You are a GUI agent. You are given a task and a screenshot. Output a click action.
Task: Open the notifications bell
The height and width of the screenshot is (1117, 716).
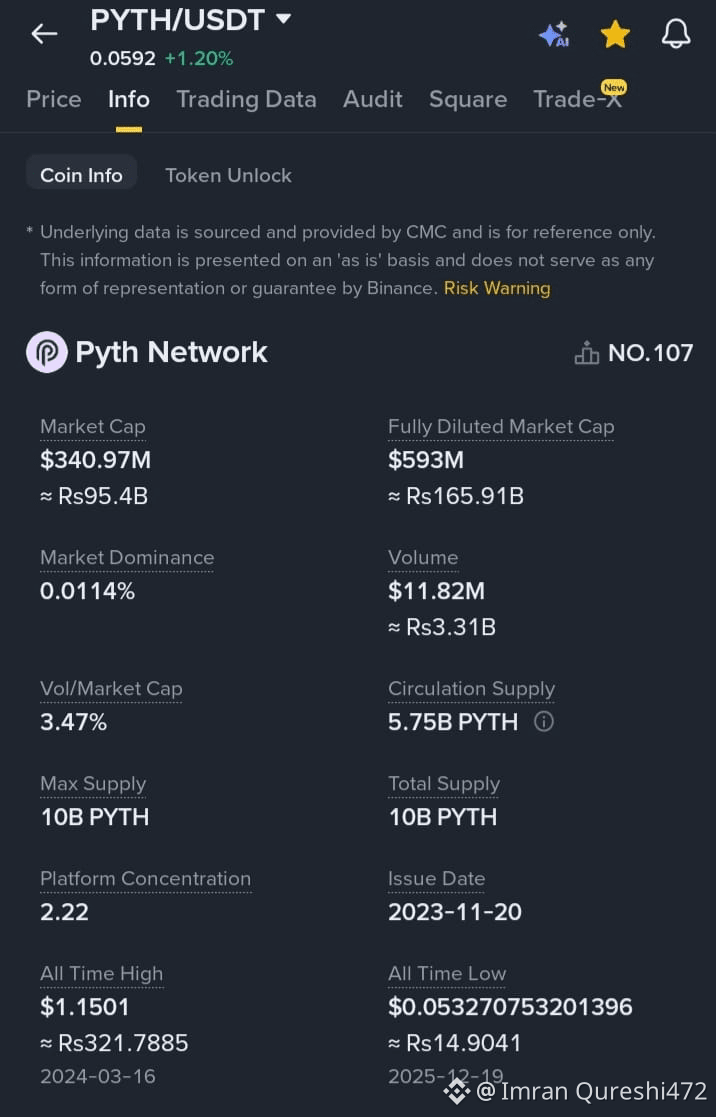point(676,33)
